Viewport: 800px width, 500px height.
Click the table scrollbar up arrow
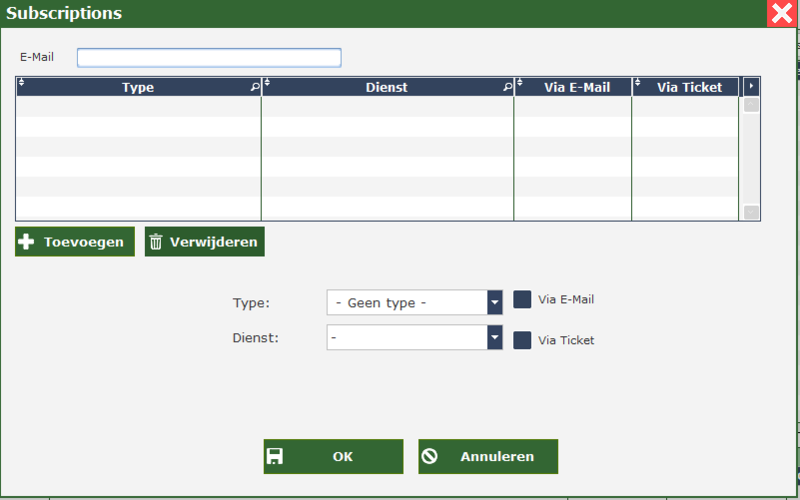tap(751, 105)
